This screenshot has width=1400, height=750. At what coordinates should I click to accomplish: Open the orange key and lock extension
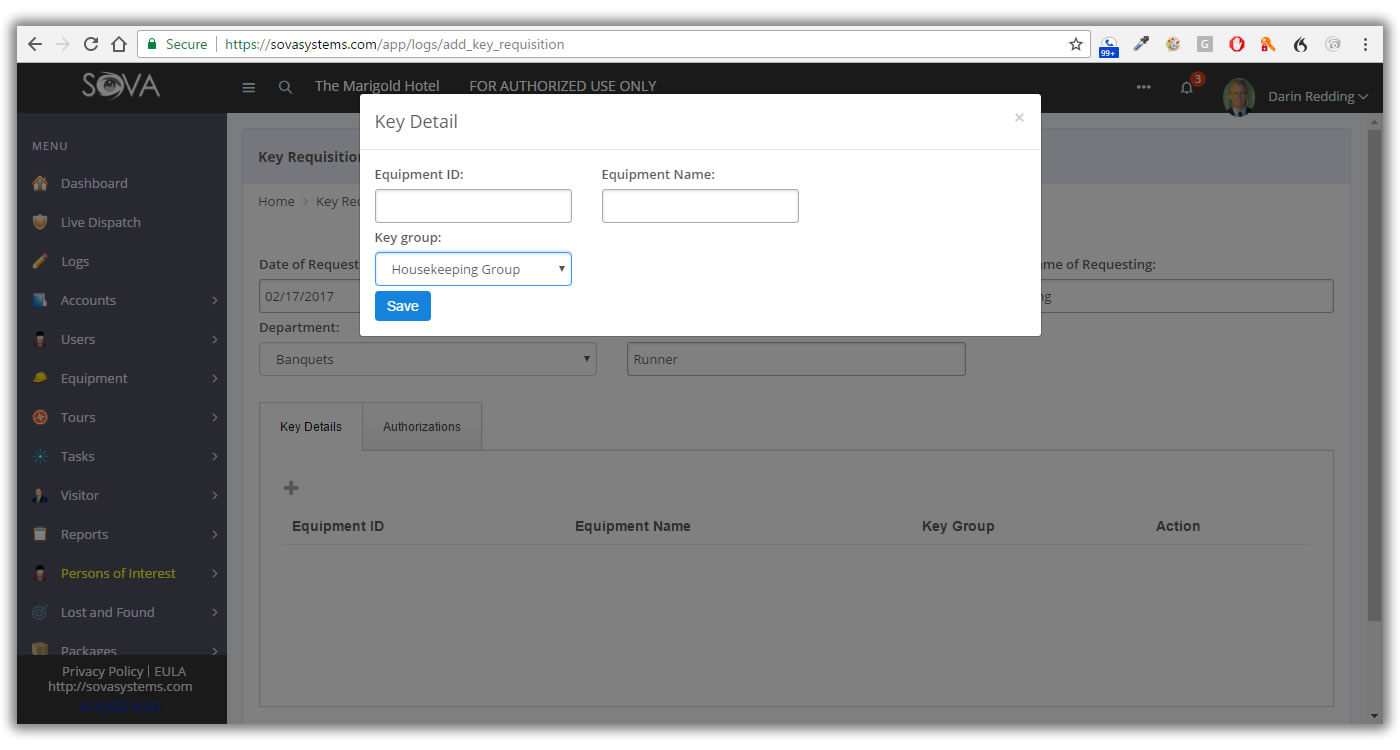[x=1268, y=44]
